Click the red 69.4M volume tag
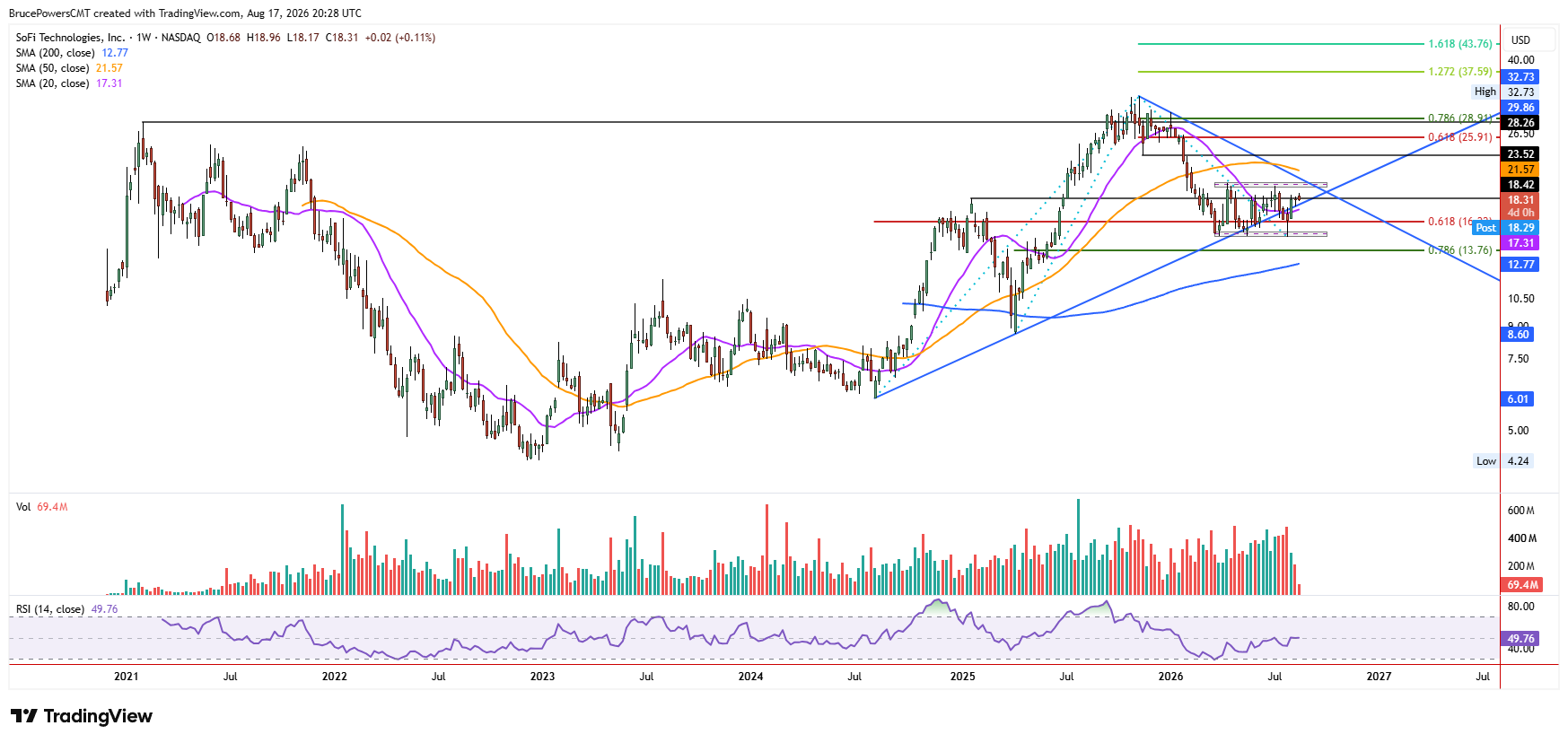This screenshot has height=743, width=1568. click(1521, 585)
